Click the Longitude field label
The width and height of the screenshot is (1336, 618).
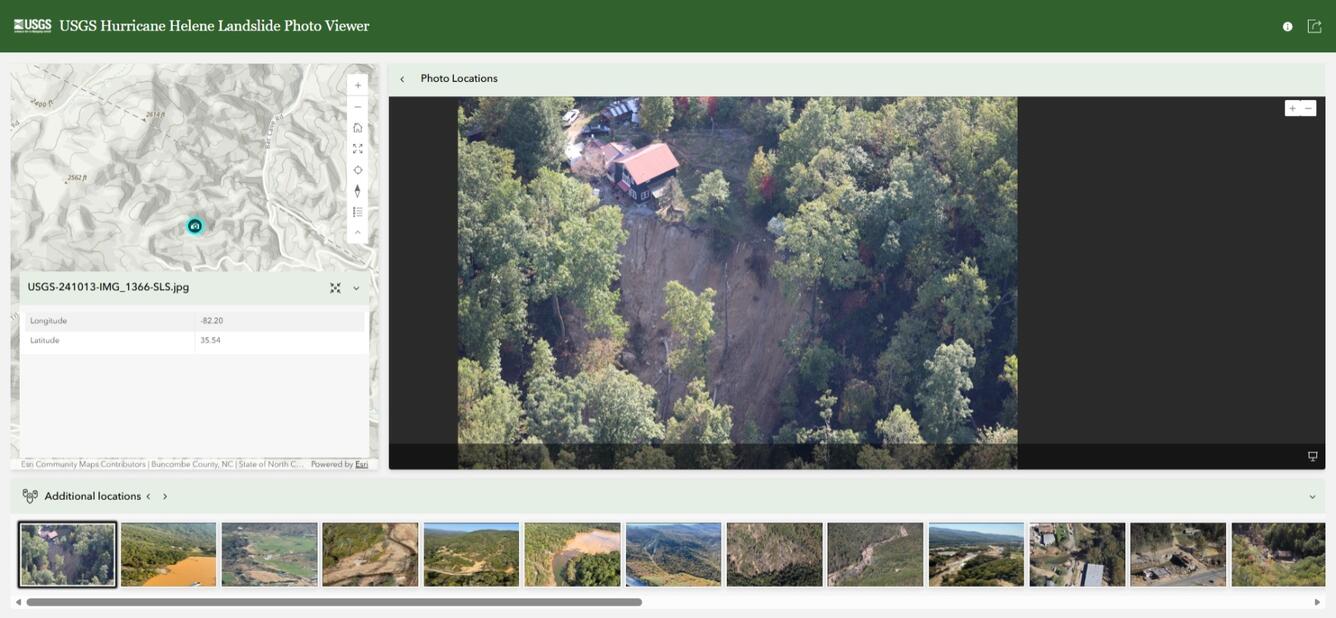tap(48, 321)
